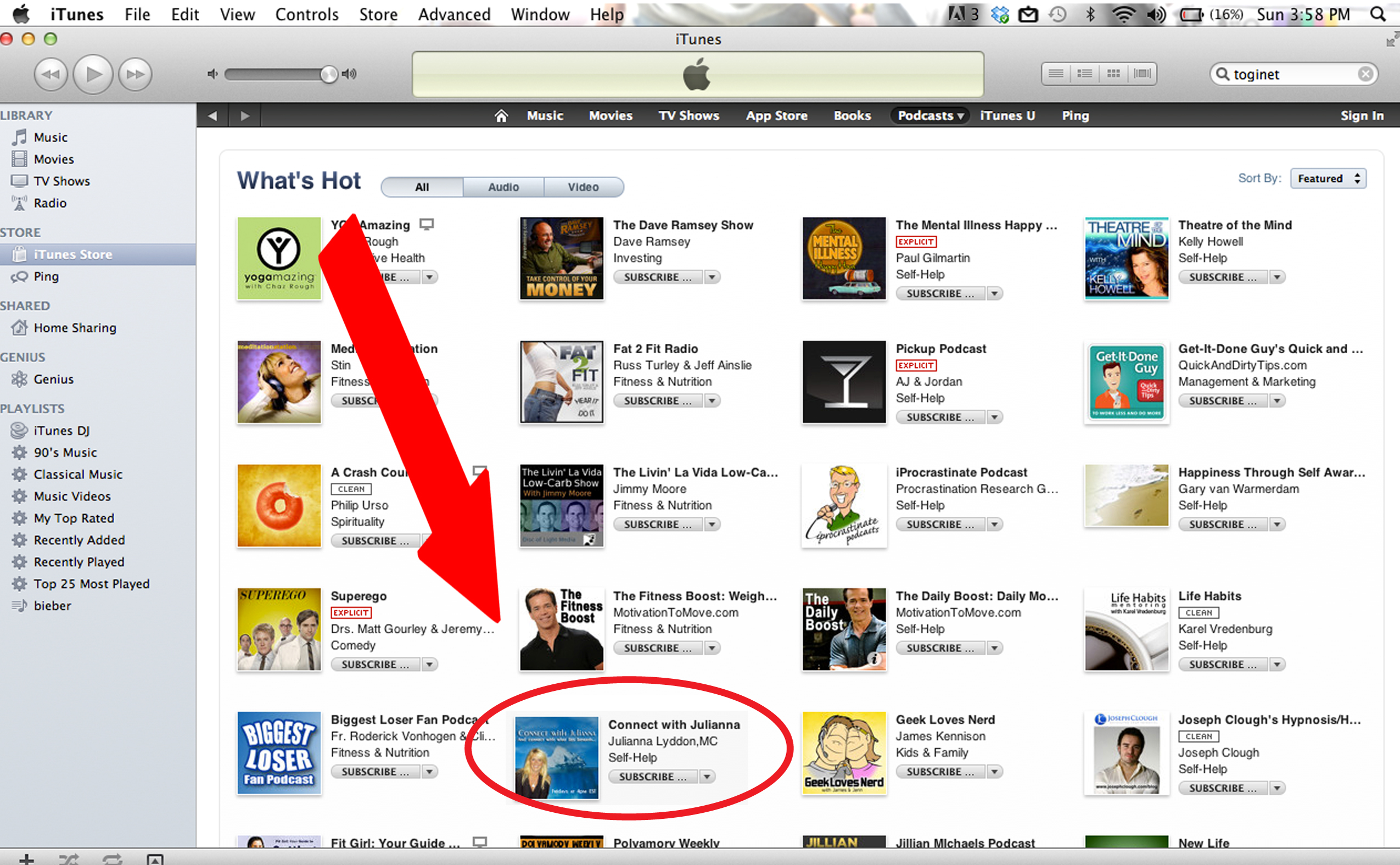
Task: Filter What's Hot by Video
Action: pyautogui.click(x=583, y=187)
